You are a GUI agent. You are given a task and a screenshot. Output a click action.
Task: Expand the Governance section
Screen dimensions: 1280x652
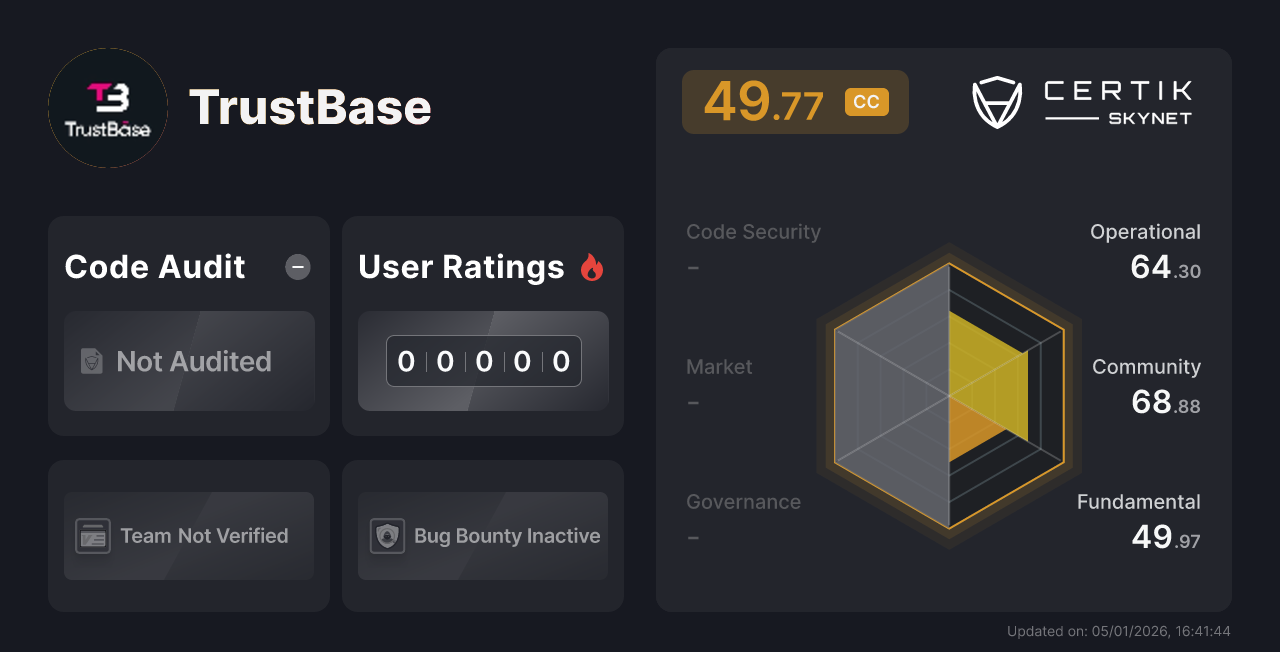click(x=743, y=501)
